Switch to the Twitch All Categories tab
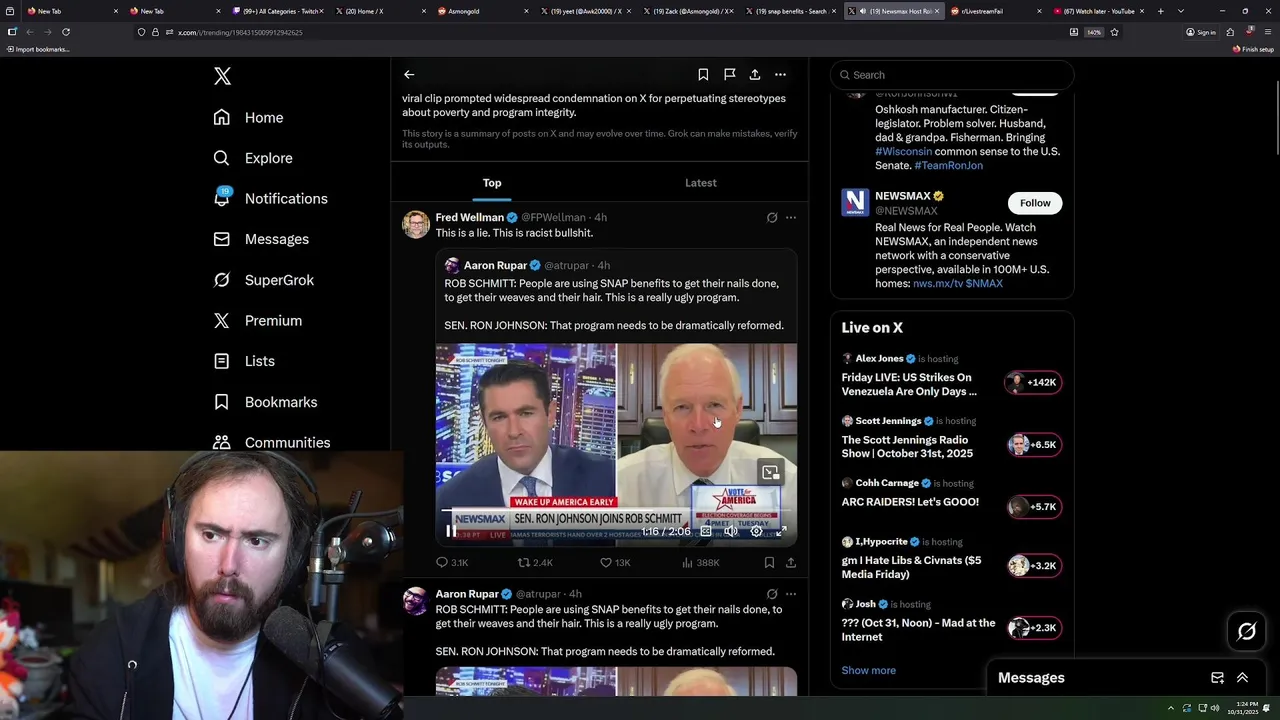 (x=276, y=11)
